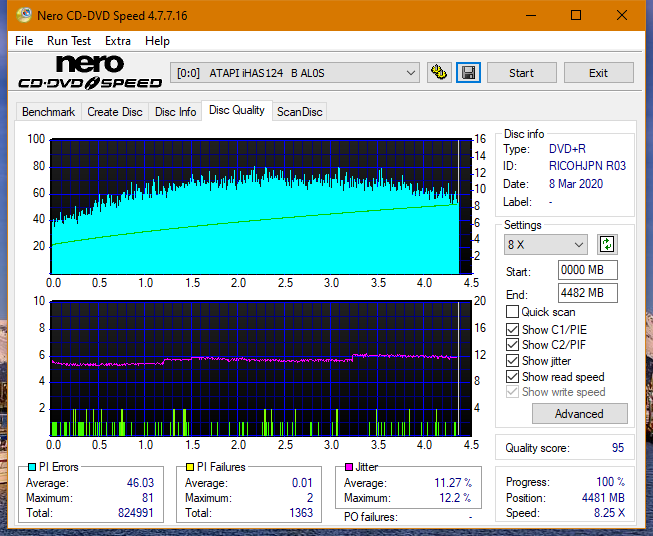This screenshot has width=653, height=536.
Task: Minimize the Nero CD-DVD Speed window
Action: click(531, 15)
